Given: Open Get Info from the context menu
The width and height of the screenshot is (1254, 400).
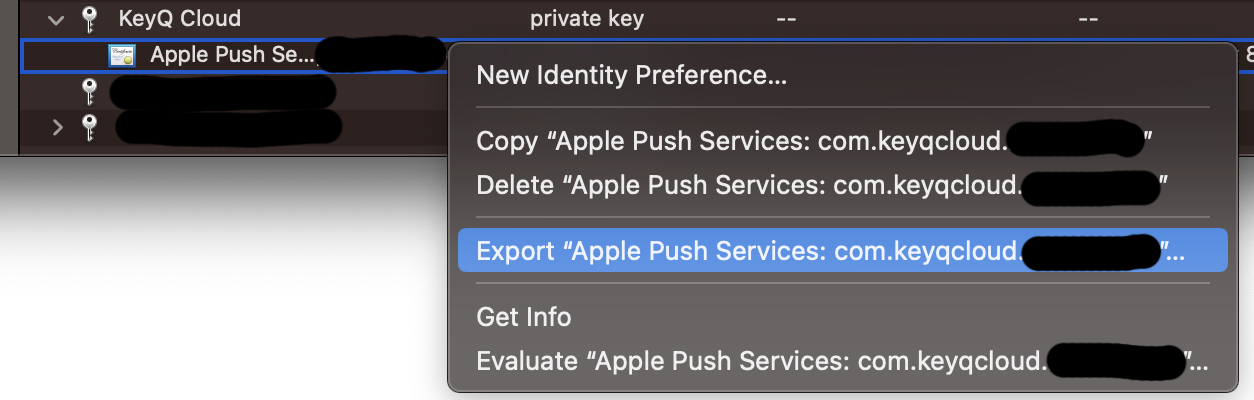Looking at the screenshot, I should click(x=524, y=317).
